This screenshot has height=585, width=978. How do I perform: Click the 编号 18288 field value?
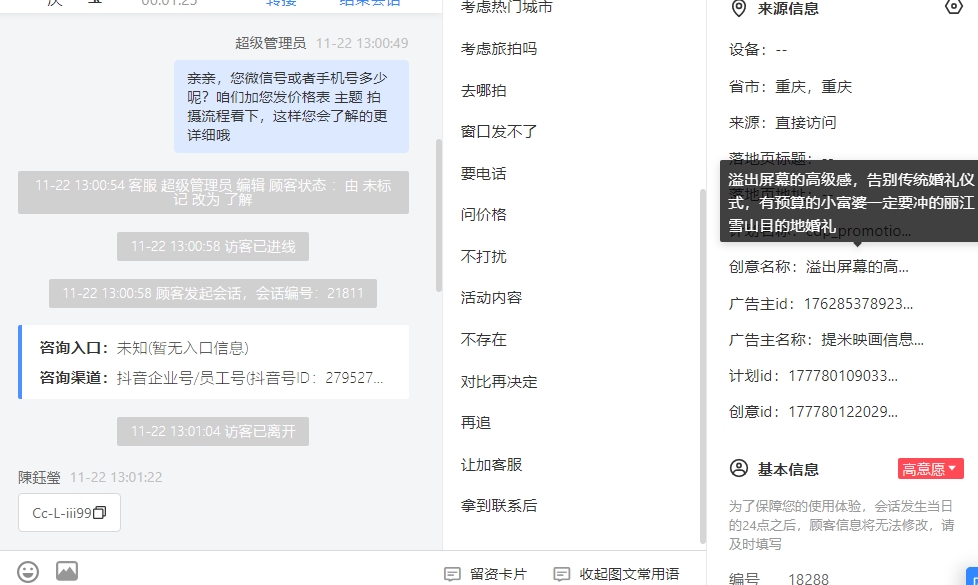click(808, 579)
